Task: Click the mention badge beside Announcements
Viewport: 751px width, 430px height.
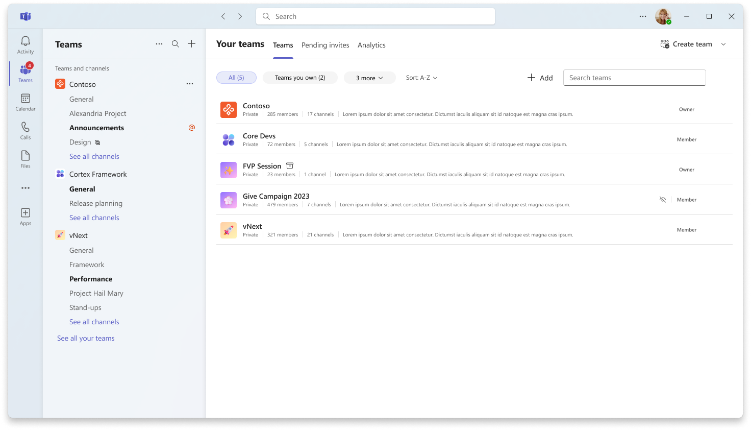Action: point(192,128)
